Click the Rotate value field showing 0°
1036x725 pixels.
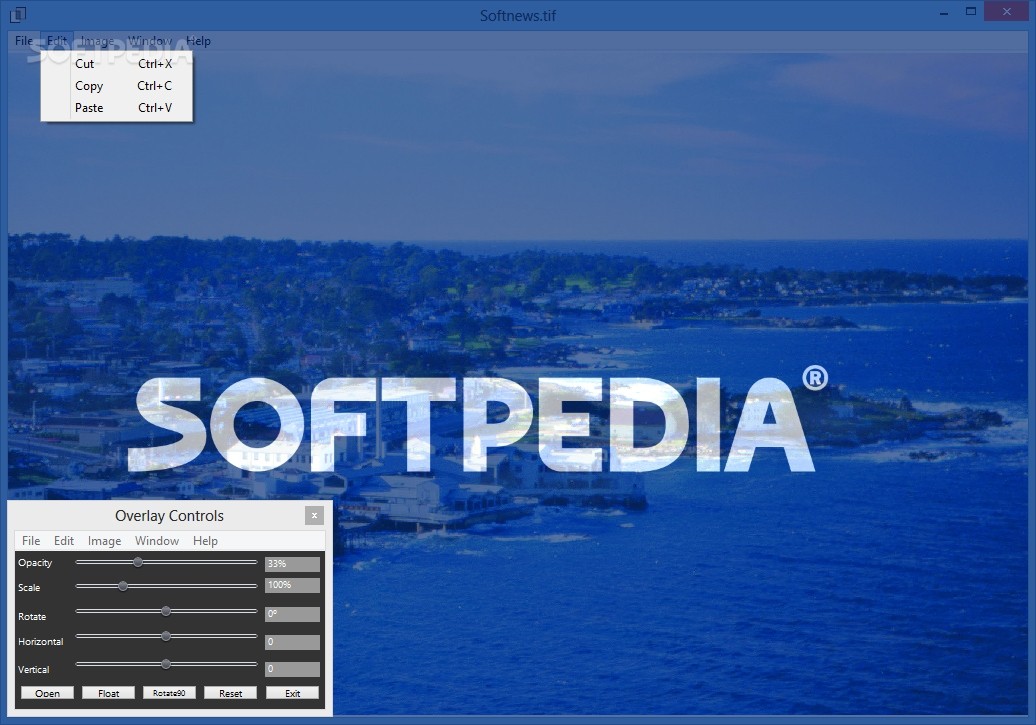click(293, 615)
